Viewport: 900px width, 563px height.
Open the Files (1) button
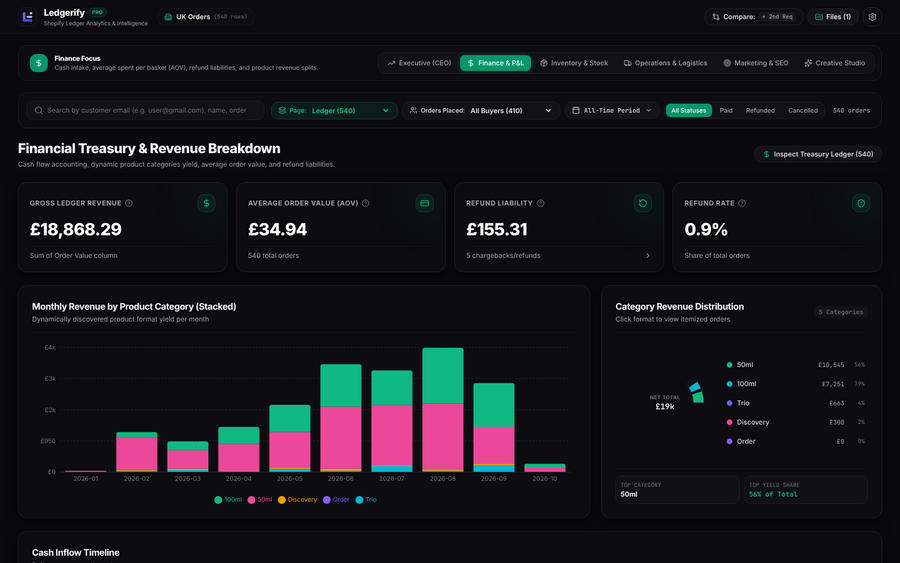pos(833,17)
